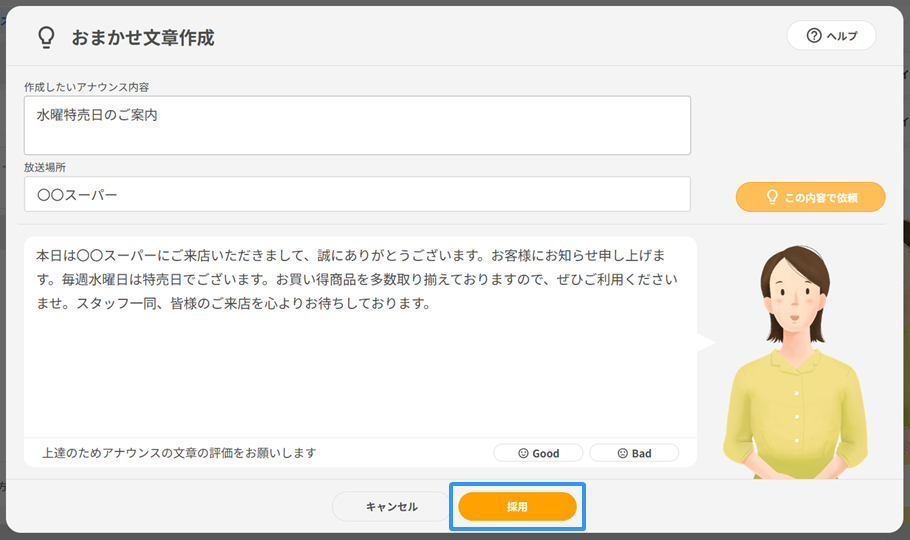Viewport: 910px width, 540px height.
Task: Adopt the text with the 採用 button
Action: point(517,507)
